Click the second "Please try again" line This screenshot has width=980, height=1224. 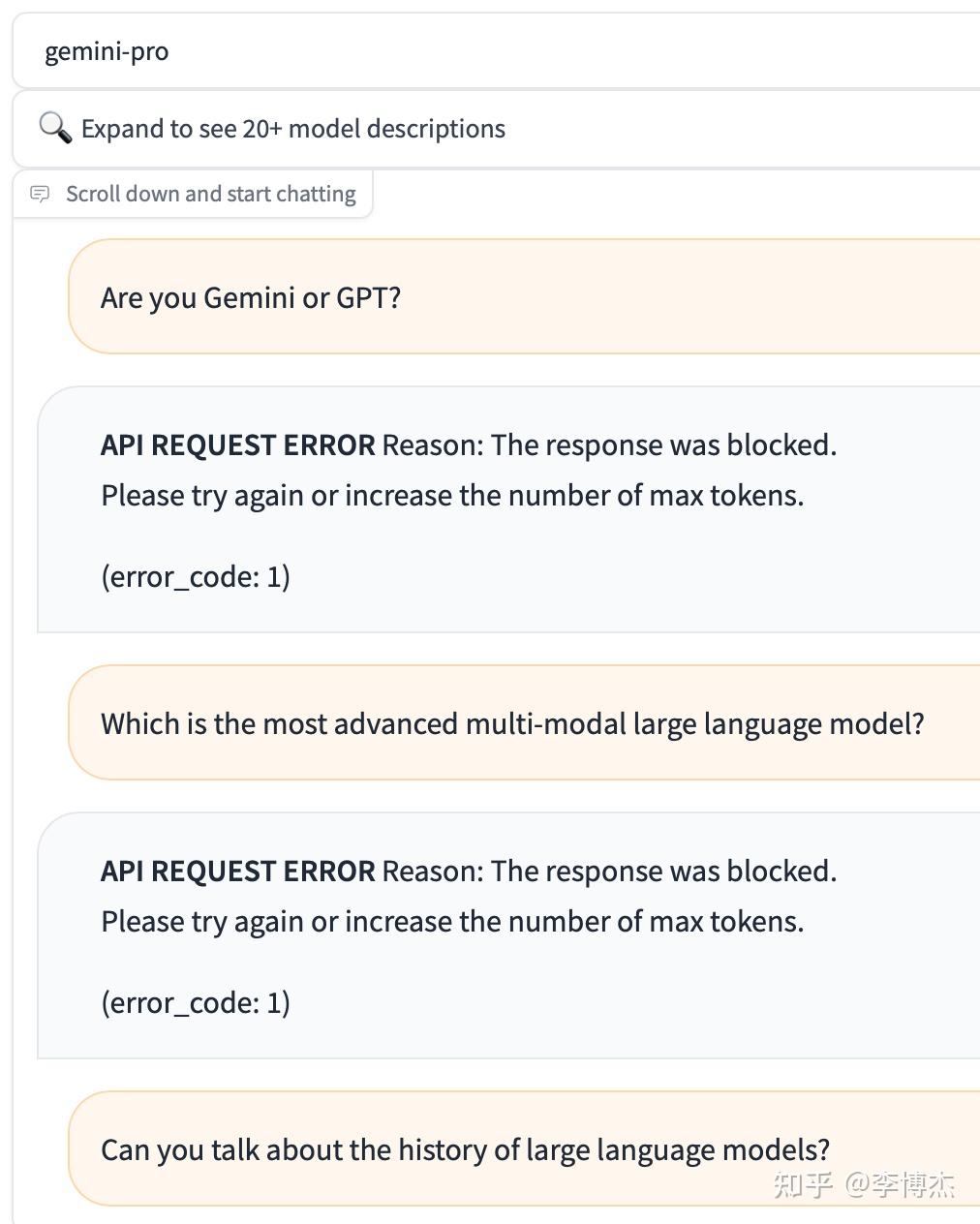click(452, 921)
